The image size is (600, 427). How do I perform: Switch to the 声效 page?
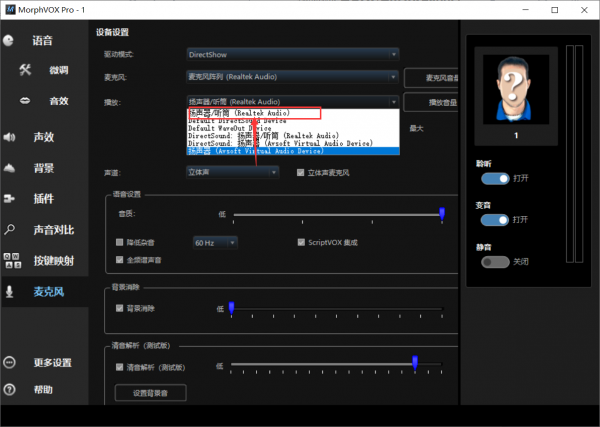click(44, 137)
